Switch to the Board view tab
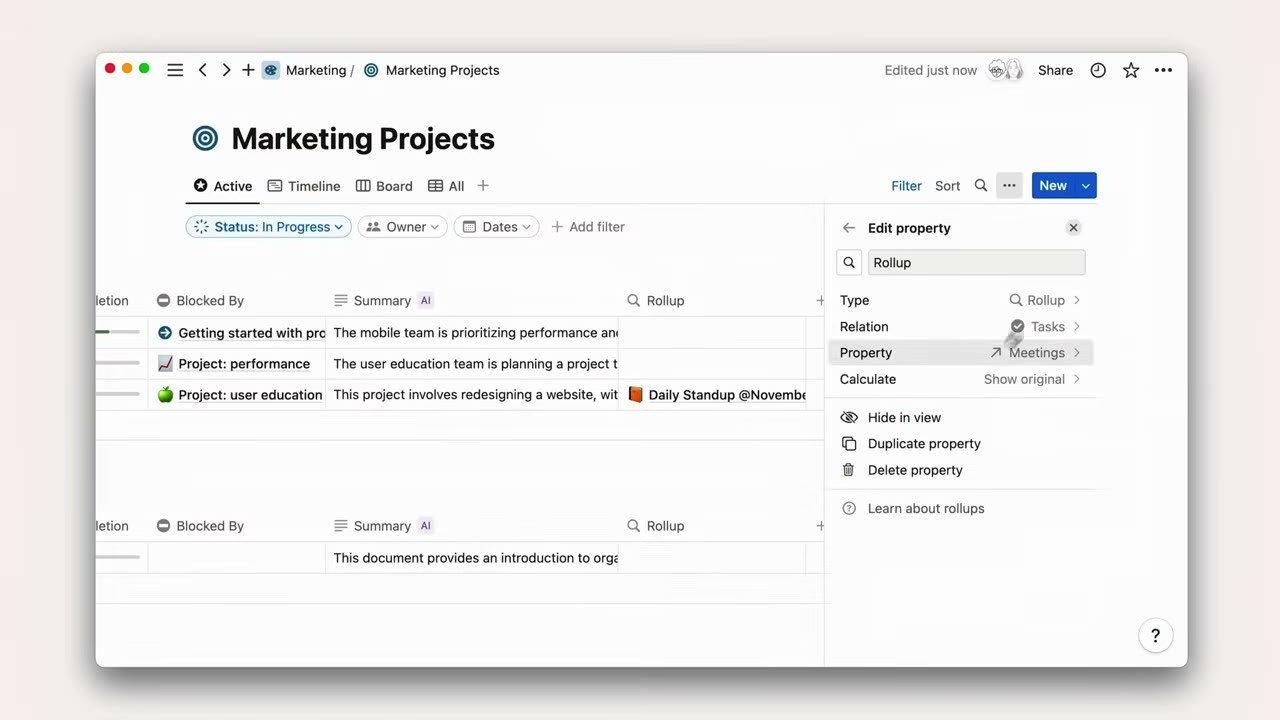Viewport: 1280px width, 720px height. tap(384, 186)
